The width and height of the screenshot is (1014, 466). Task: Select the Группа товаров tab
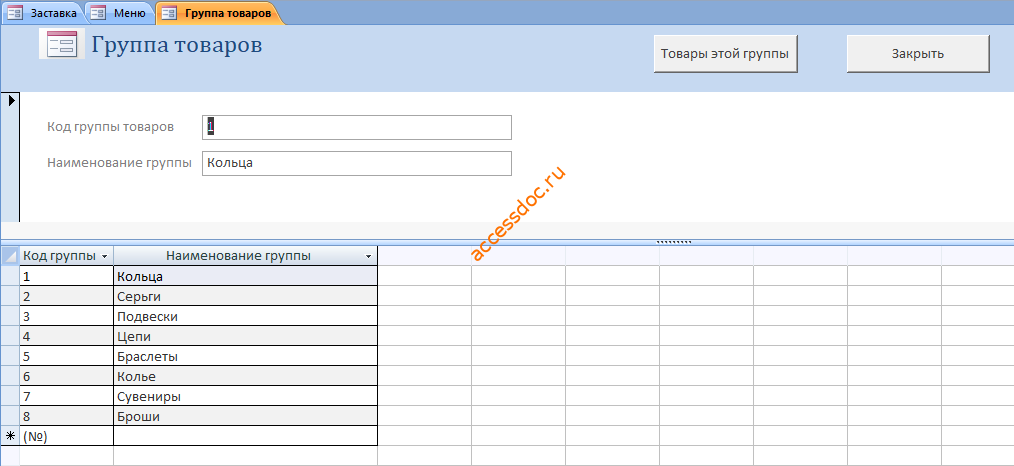219,13
